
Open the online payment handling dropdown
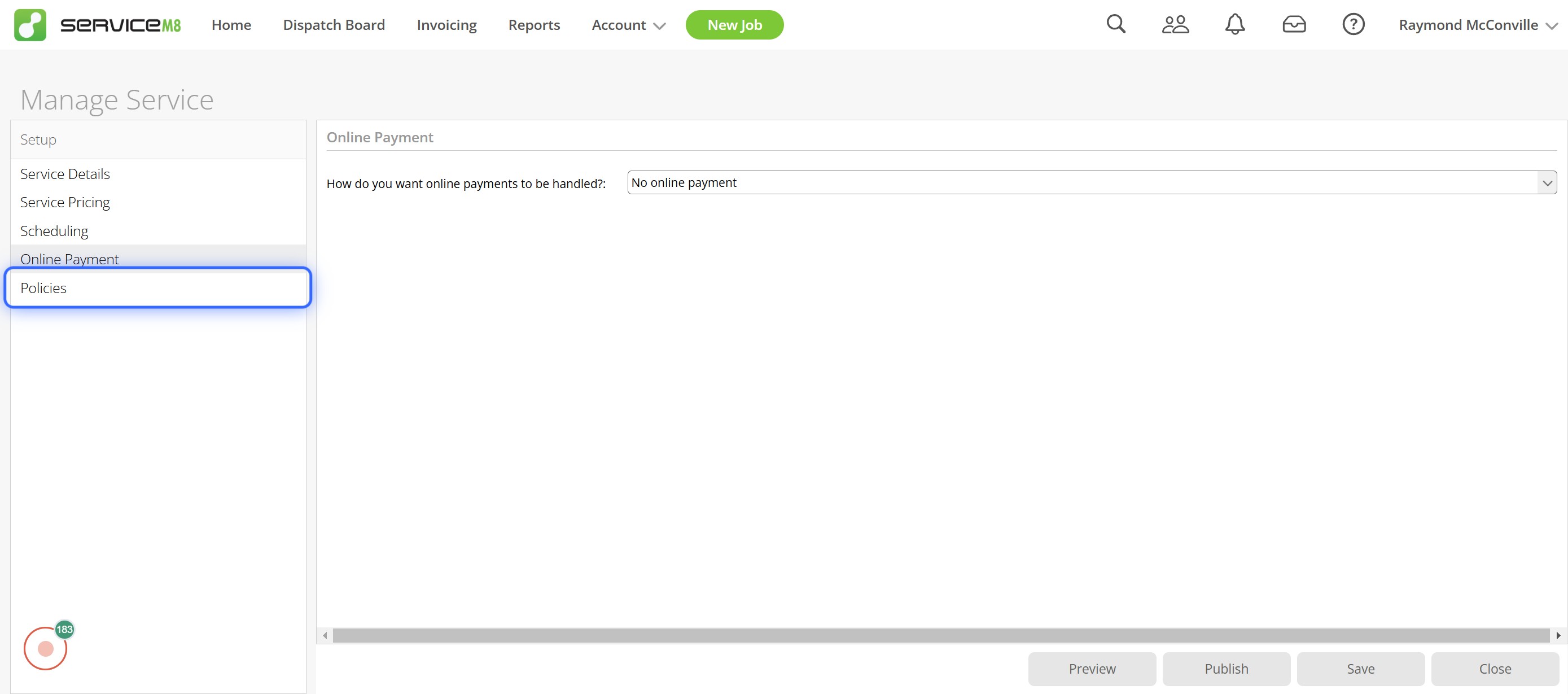pyautogui.click(x=1092, y=182)
